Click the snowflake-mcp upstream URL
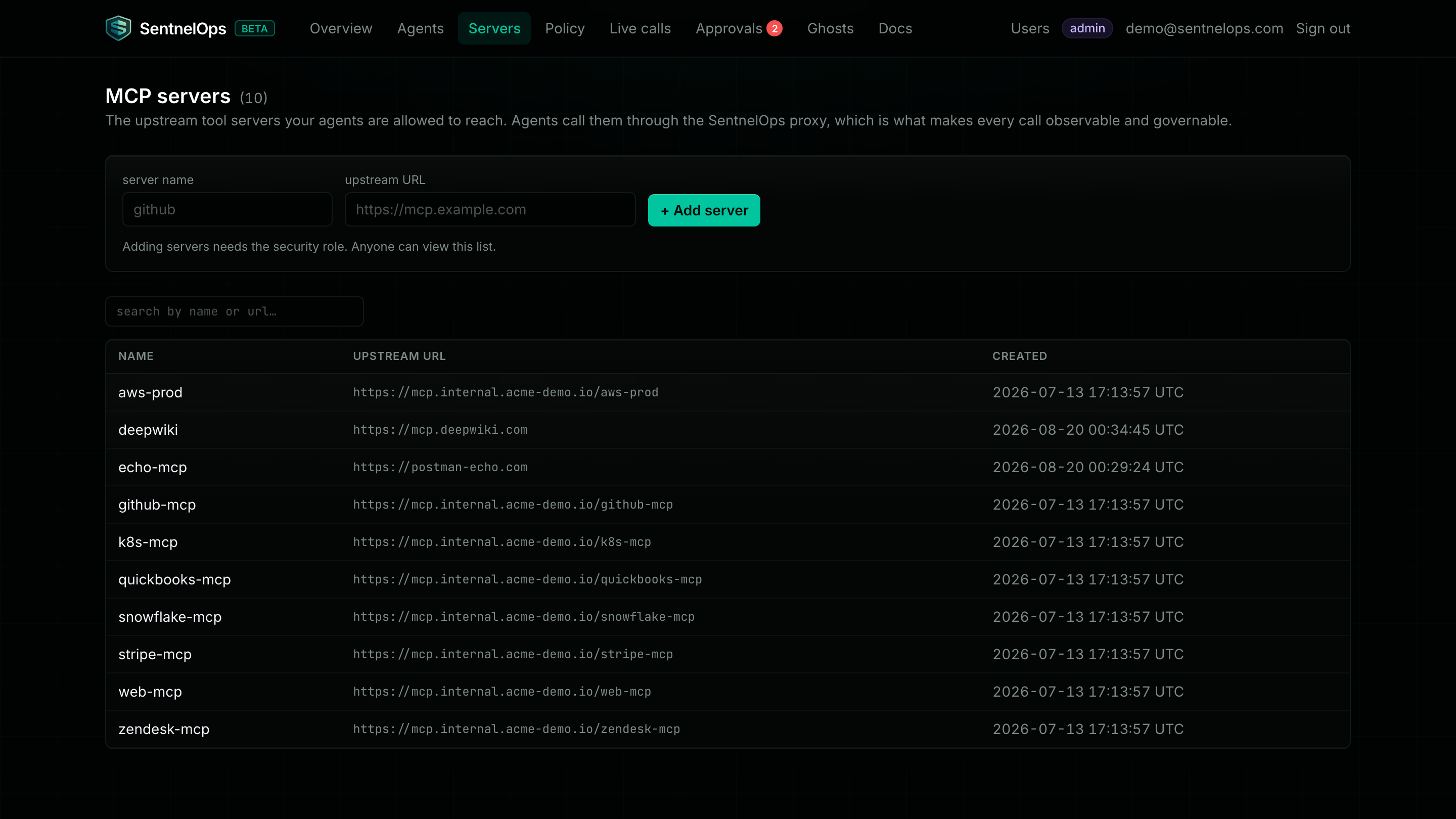 pyautogui.click(x=523, y=617)
